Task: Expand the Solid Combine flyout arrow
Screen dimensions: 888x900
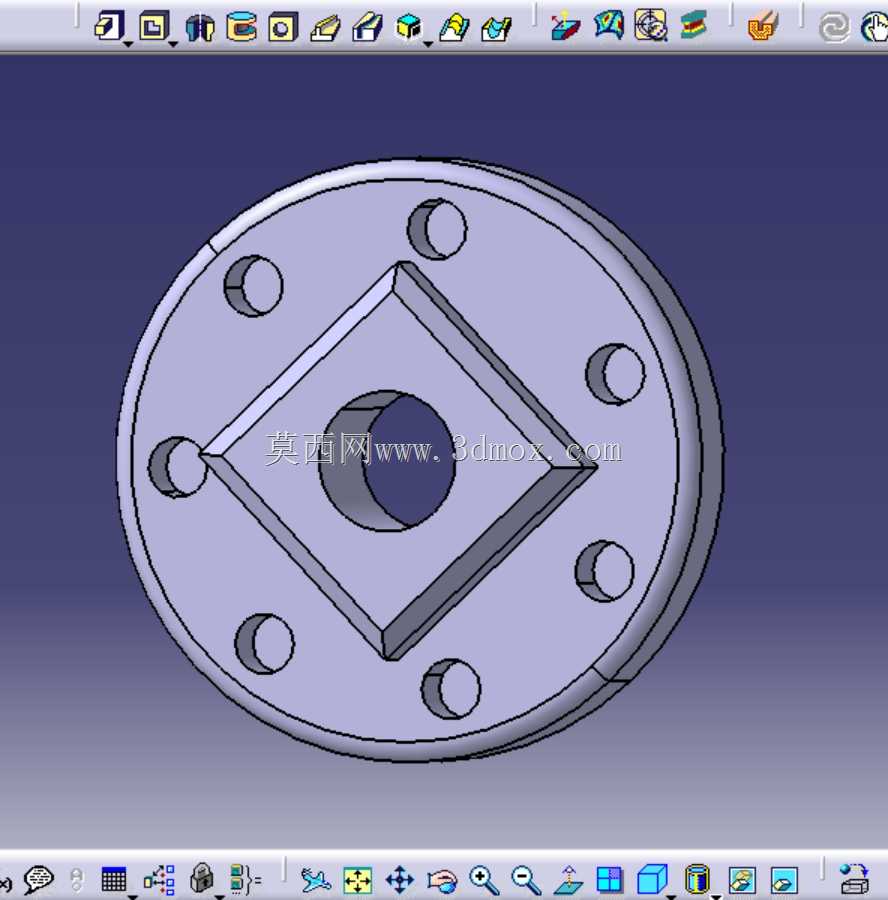Action: [428, 44]
